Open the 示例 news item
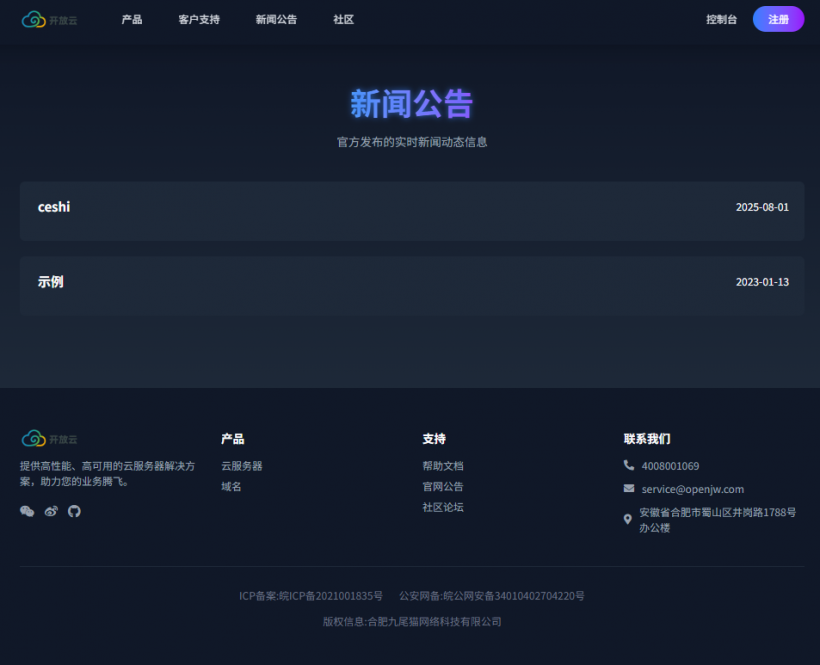820x665 pixels. (50, 282)
